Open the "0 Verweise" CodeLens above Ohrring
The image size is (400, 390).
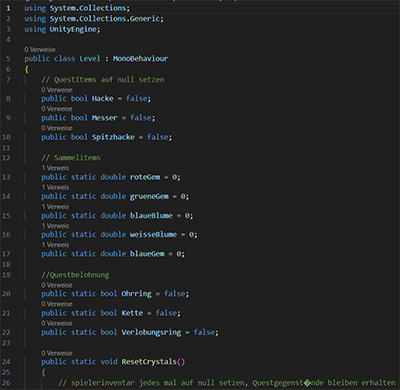click(x=57, y=285)
